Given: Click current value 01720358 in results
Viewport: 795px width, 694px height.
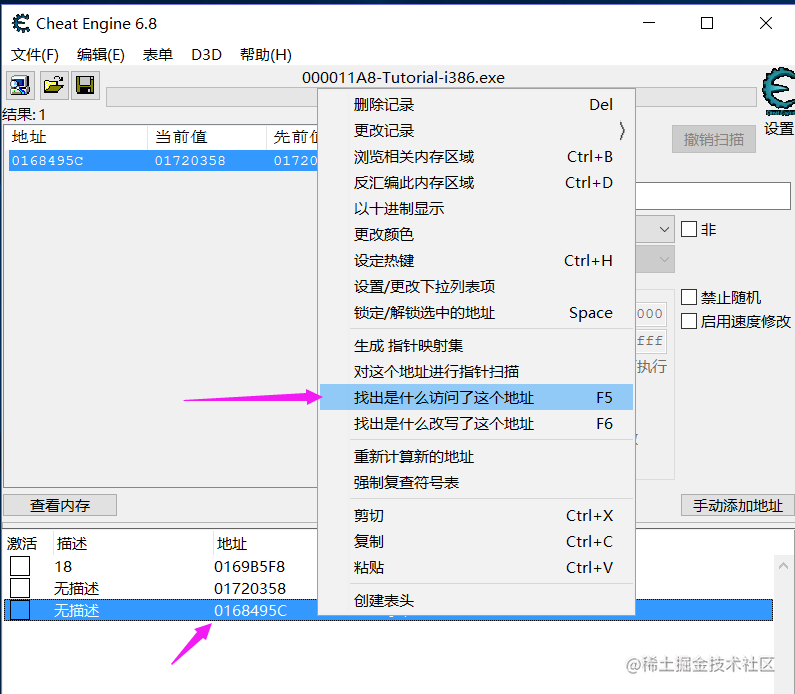Looking at the screenshot, I should 190,161.
